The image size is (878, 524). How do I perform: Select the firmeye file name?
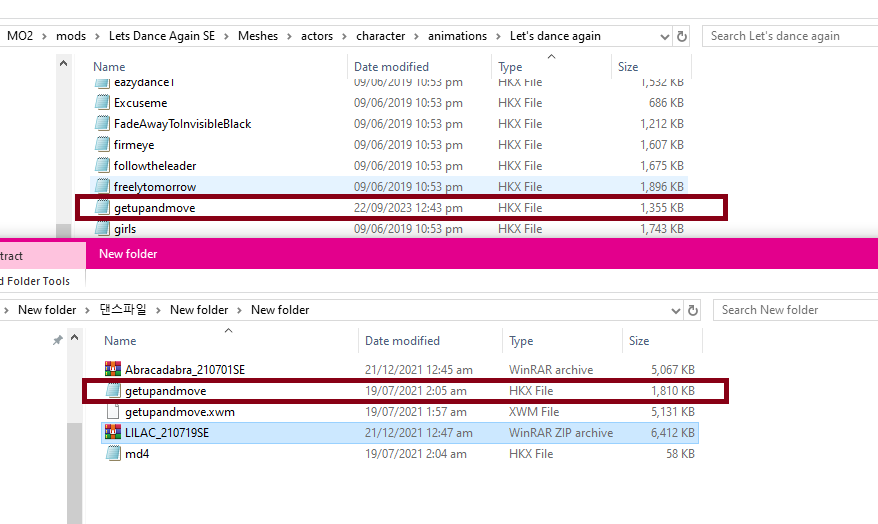[x=134, y=144]
